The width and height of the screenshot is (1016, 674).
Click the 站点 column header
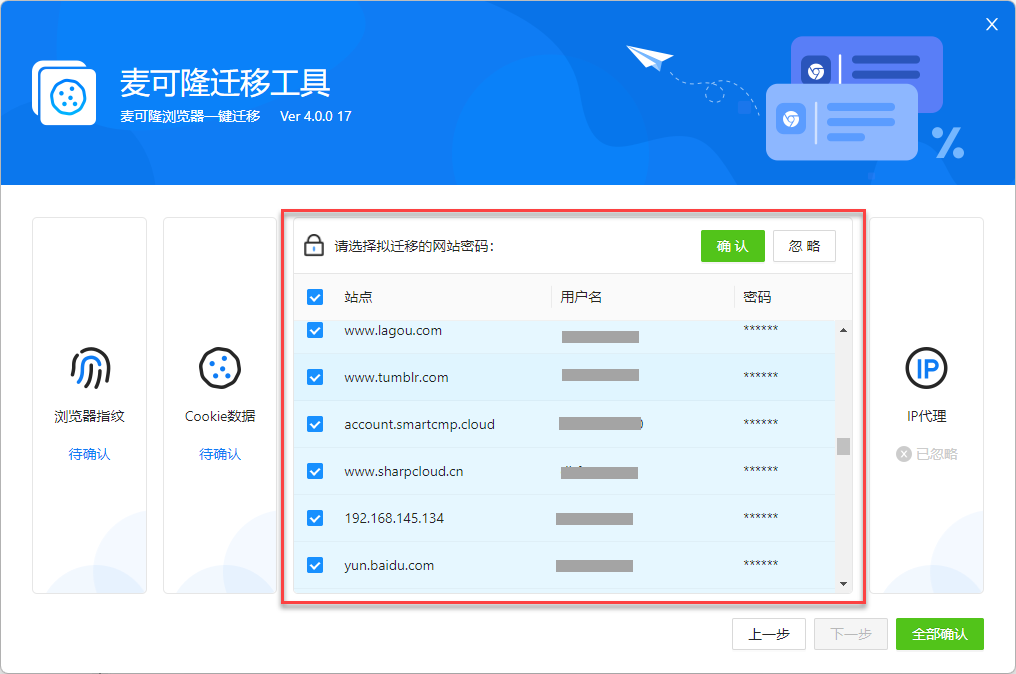pos(358,297)
